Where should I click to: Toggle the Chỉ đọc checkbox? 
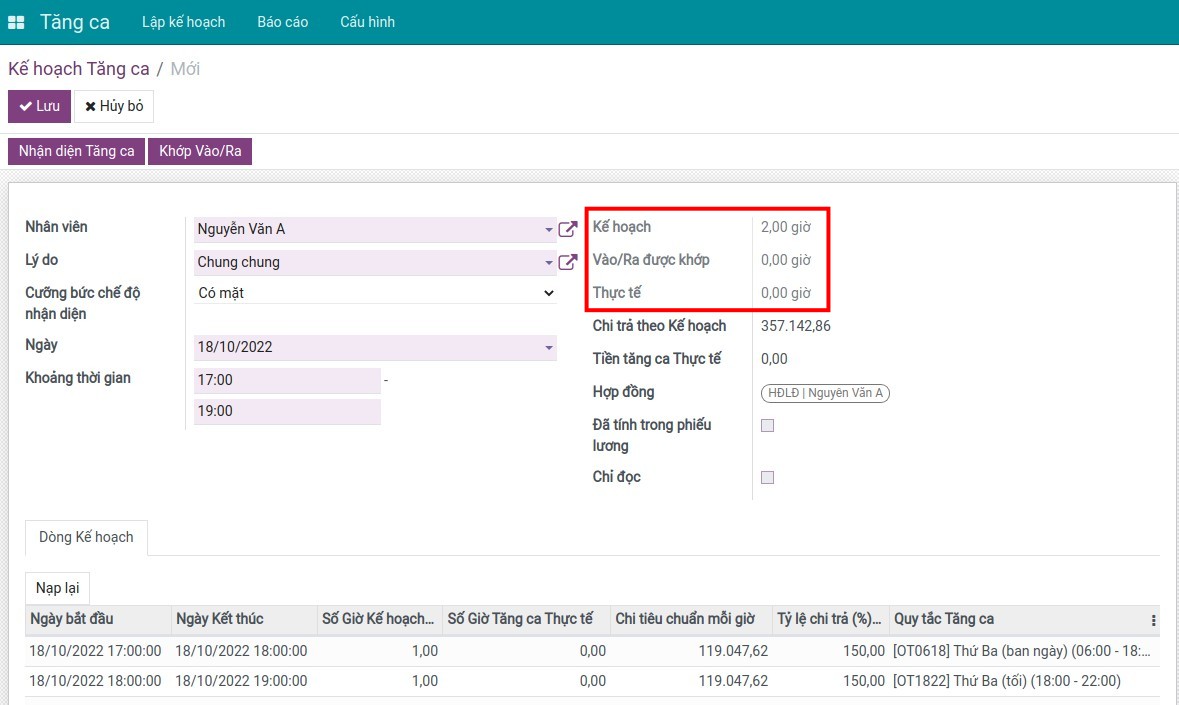point(767,477)
